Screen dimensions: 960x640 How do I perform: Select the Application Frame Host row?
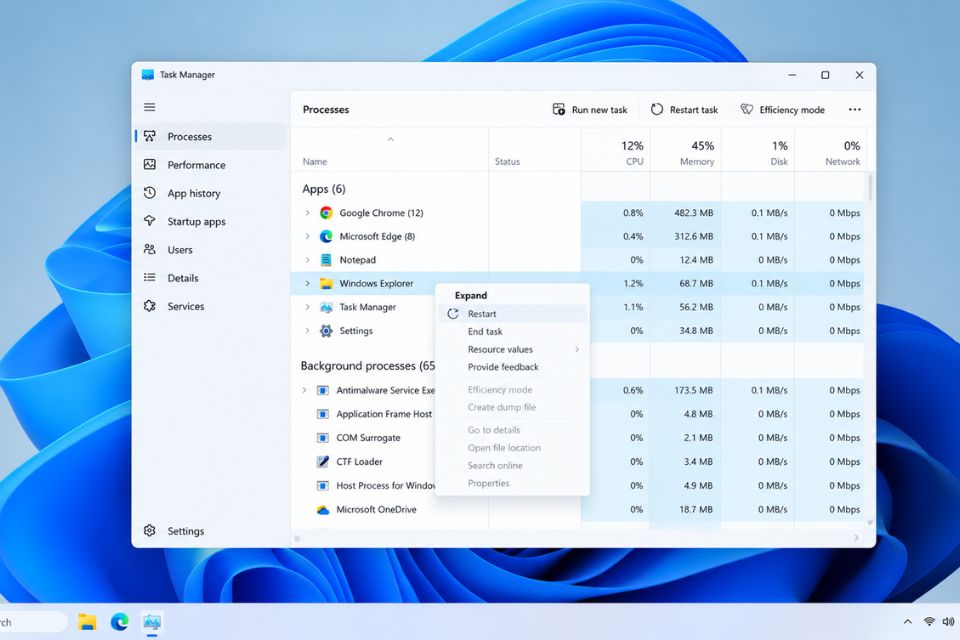pos(578,414)
